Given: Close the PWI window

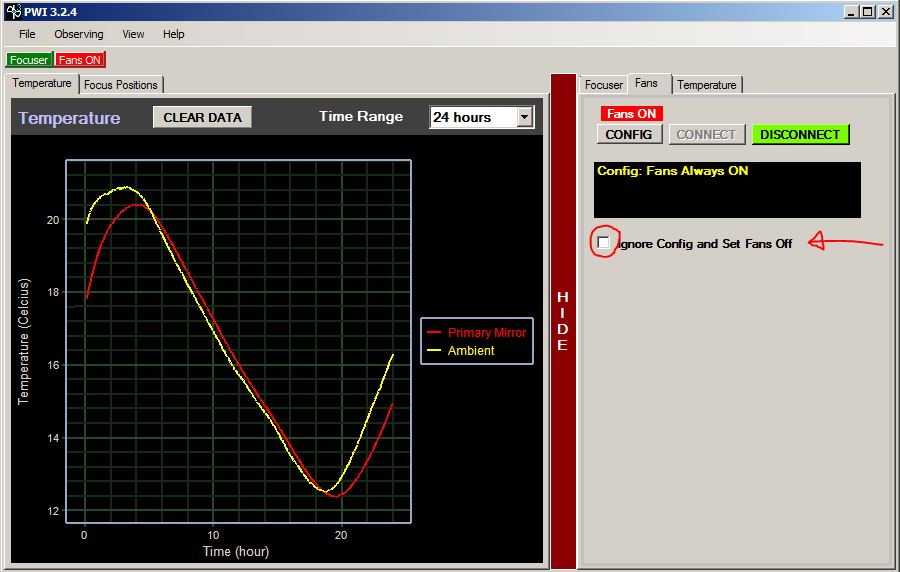Looking at the screenshot, I should [x=886, y=11].
